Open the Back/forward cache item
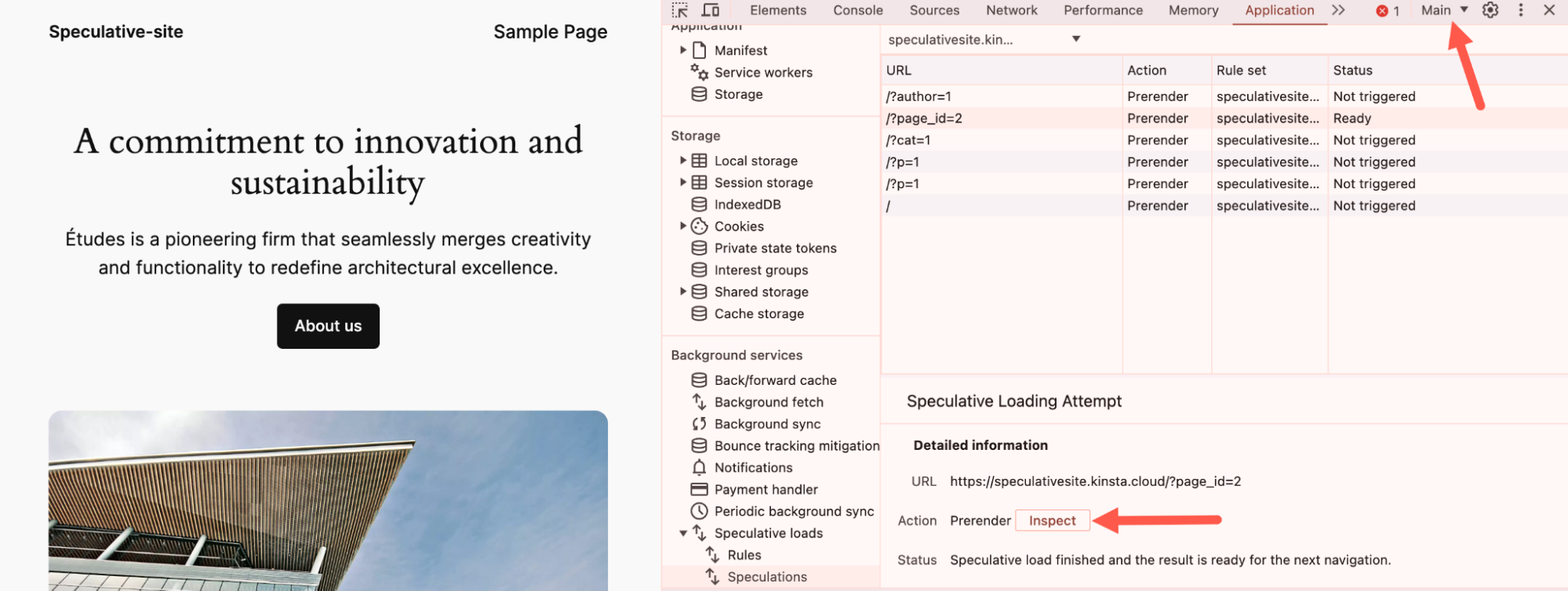Screen dimensions: 1568x591 [x=775, y=380]
